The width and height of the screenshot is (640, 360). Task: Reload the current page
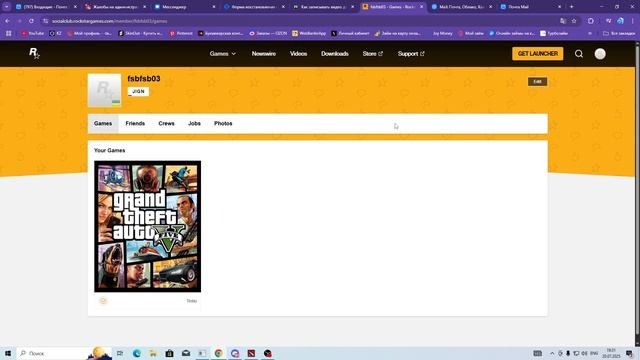(31, 21)
